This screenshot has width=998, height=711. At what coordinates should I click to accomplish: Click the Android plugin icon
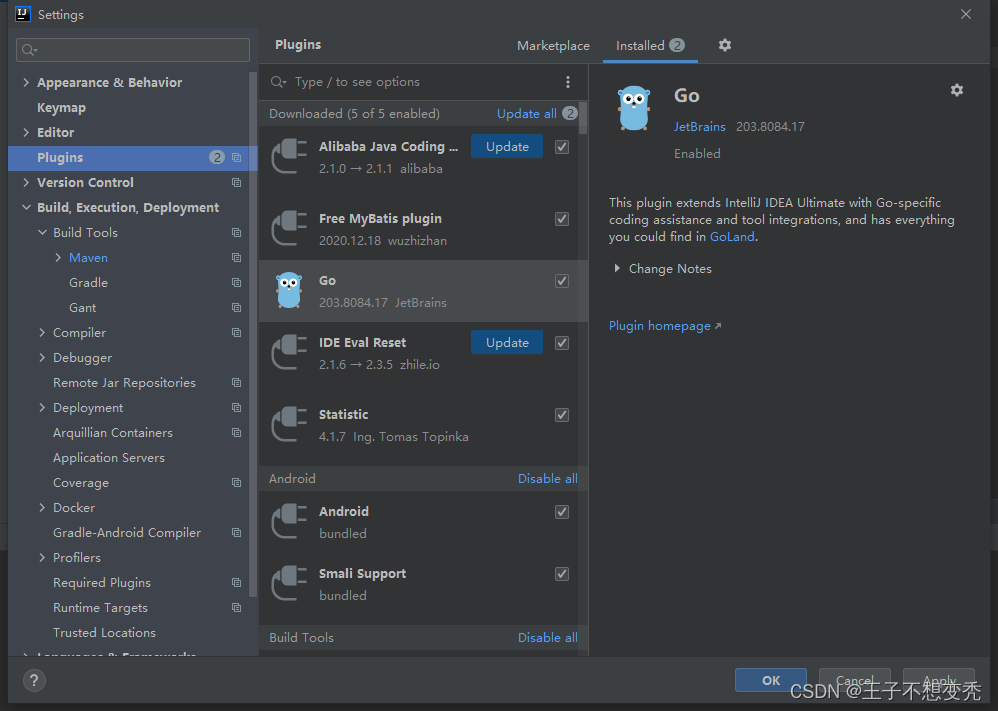pos(289,521)
